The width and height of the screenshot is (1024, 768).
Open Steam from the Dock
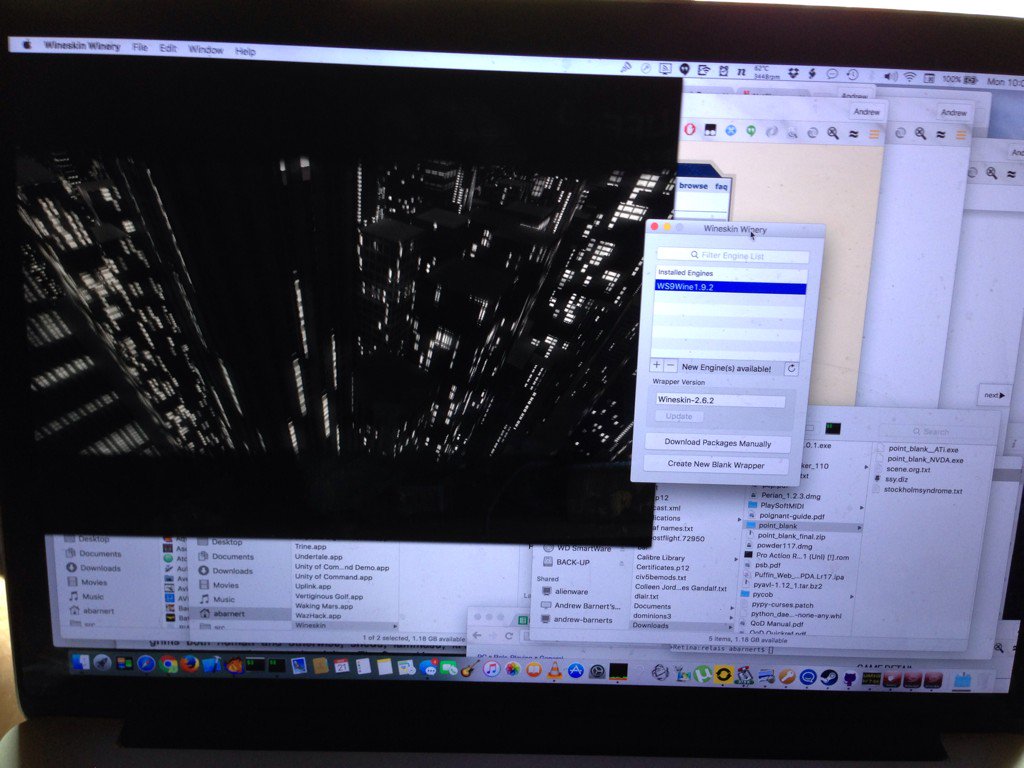pos(829,677)
